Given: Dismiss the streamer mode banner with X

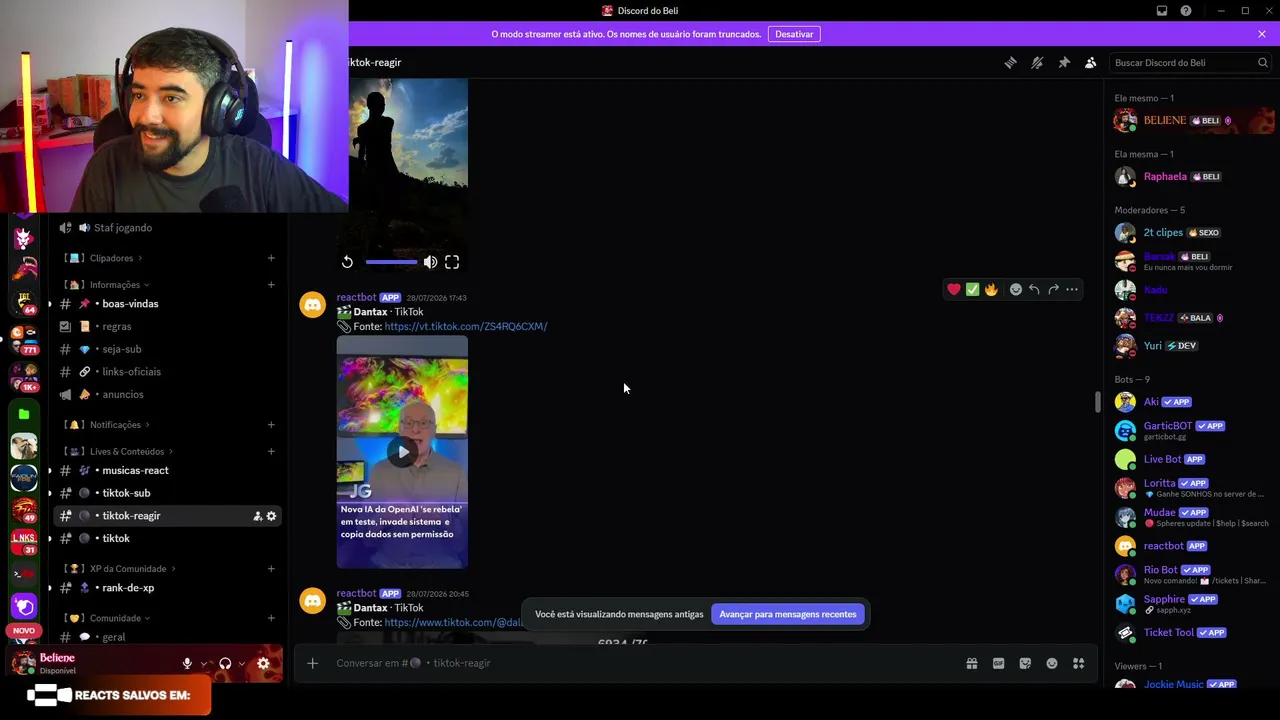Looking at the screenshot, I should [x=1262, y=34].
